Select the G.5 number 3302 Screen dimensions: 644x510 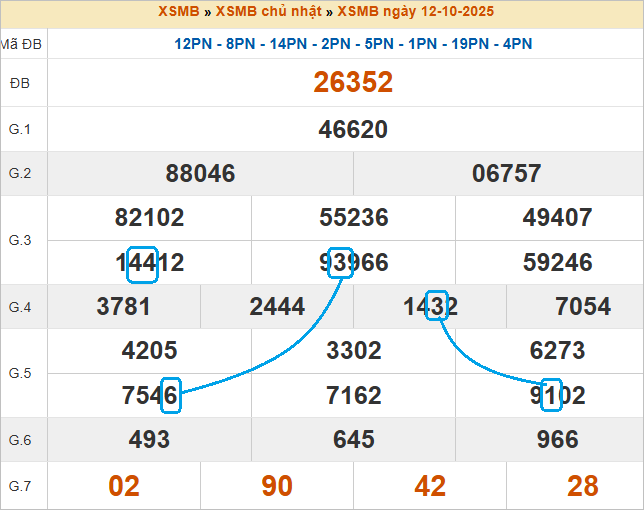click(353, 351)
